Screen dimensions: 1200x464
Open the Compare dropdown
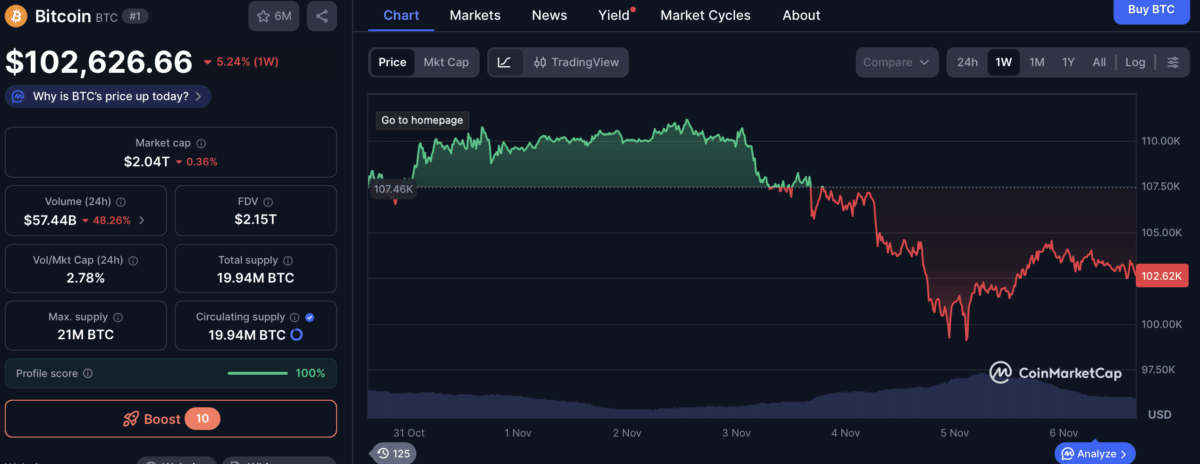pyautogui.click(x=897, y=62)
